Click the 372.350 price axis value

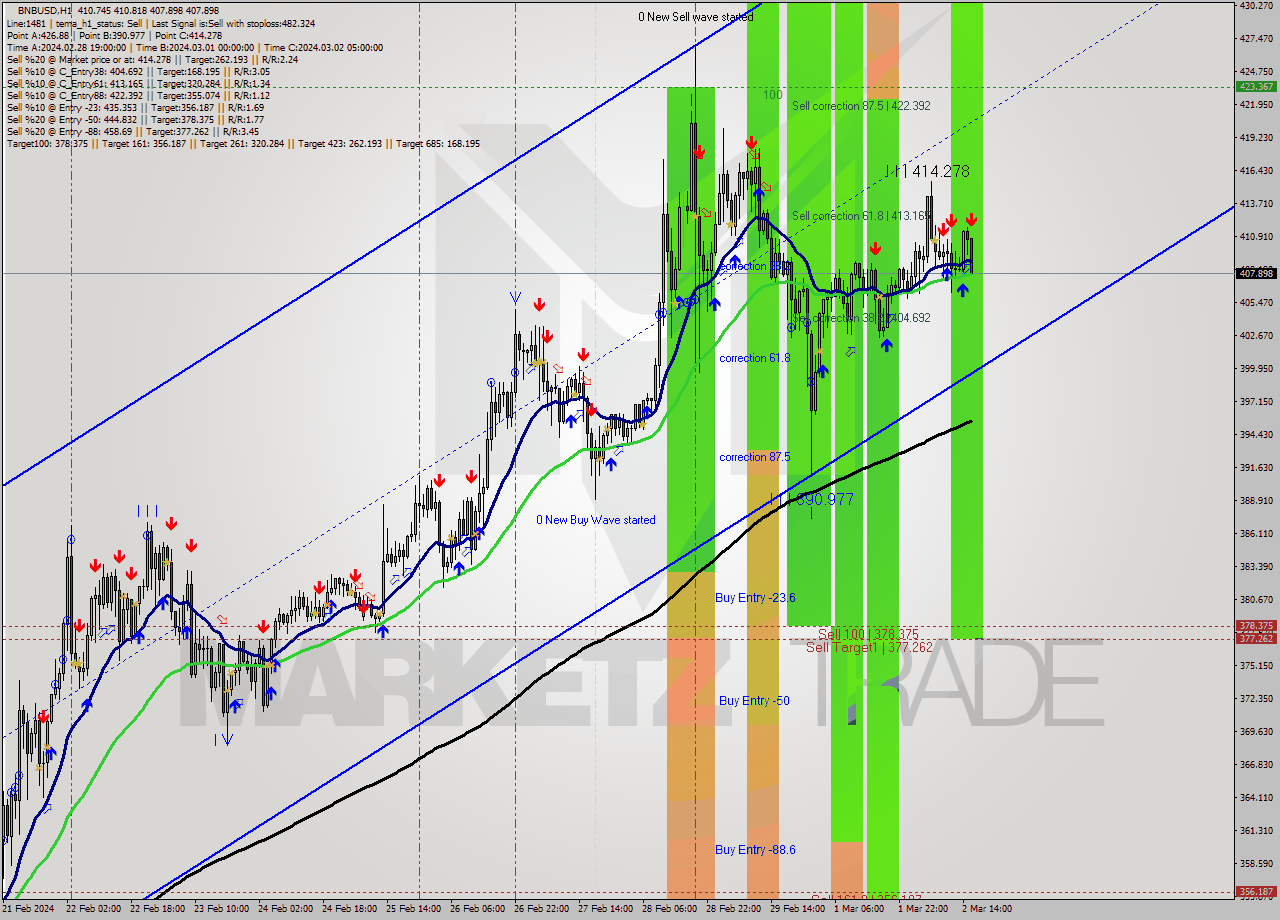pyautogui.click(x=1256, y=699)
